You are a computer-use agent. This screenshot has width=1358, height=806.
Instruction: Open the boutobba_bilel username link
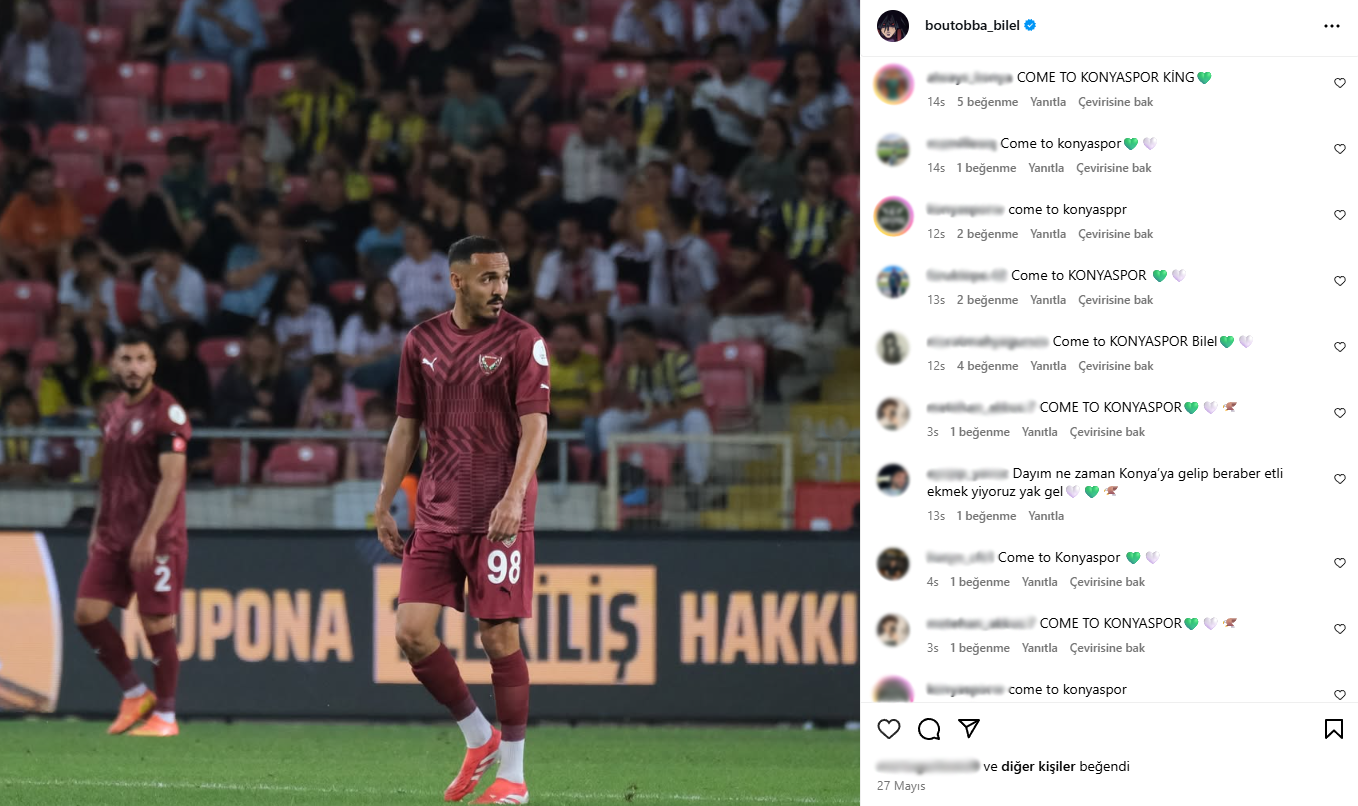972,26
